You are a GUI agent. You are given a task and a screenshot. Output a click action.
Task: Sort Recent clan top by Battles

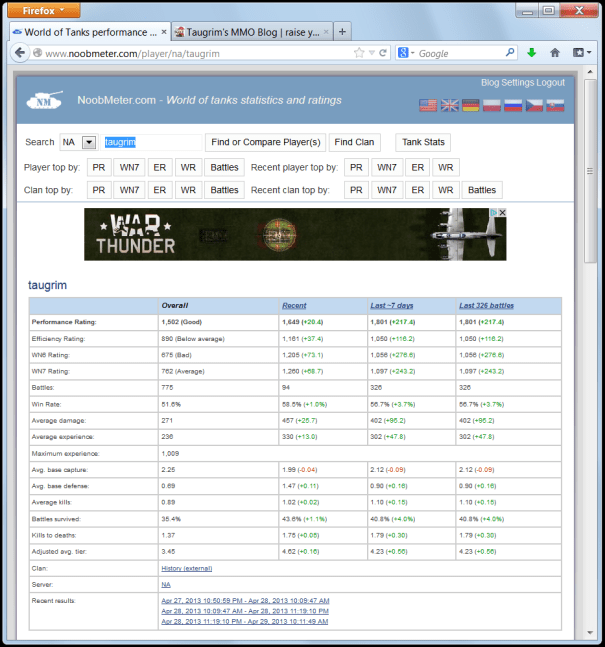tap(482, 190)
